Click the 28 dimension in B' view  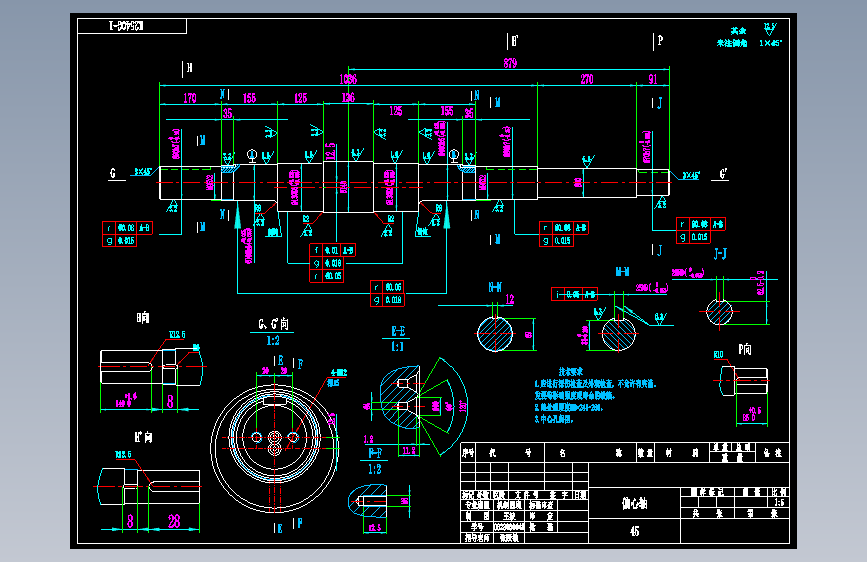(x=174, y=521)
